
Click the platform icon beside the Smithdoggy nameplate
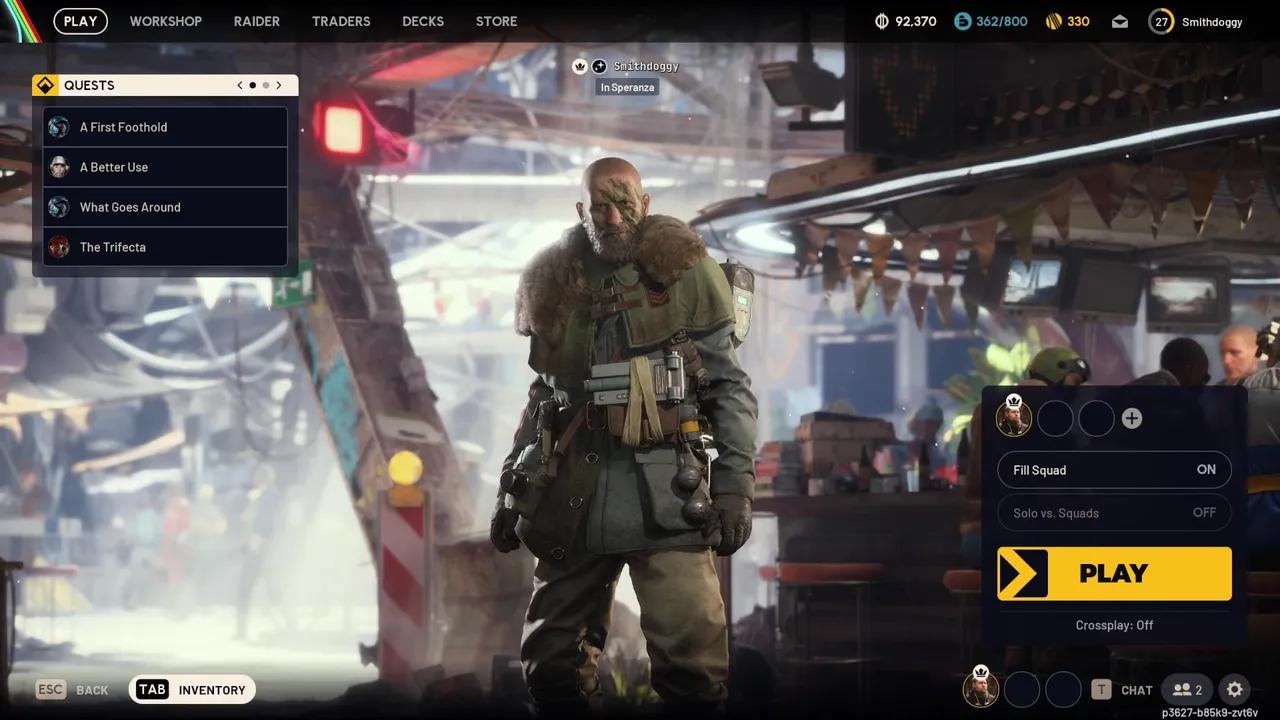[x=599, y=66]
